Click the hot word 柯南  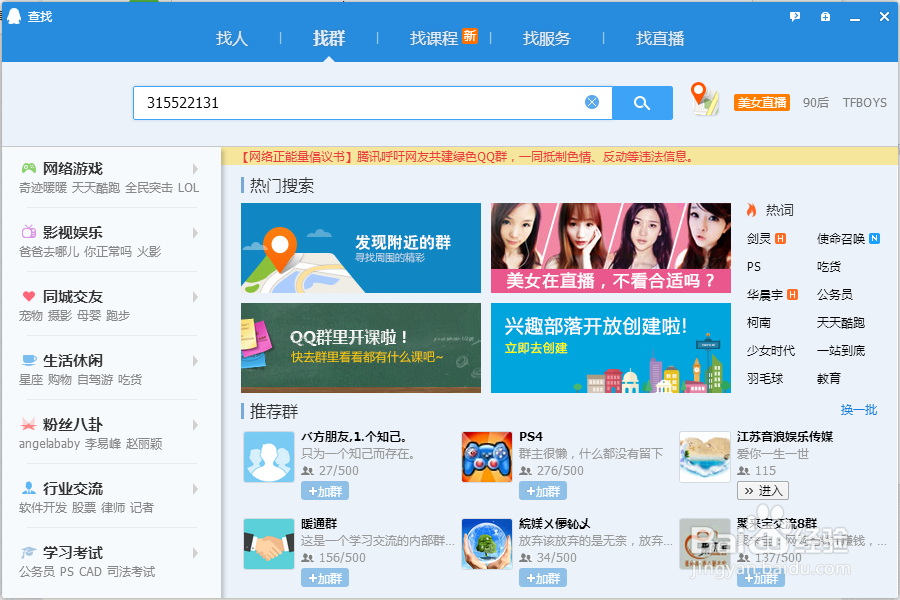(x=759, y=323)
